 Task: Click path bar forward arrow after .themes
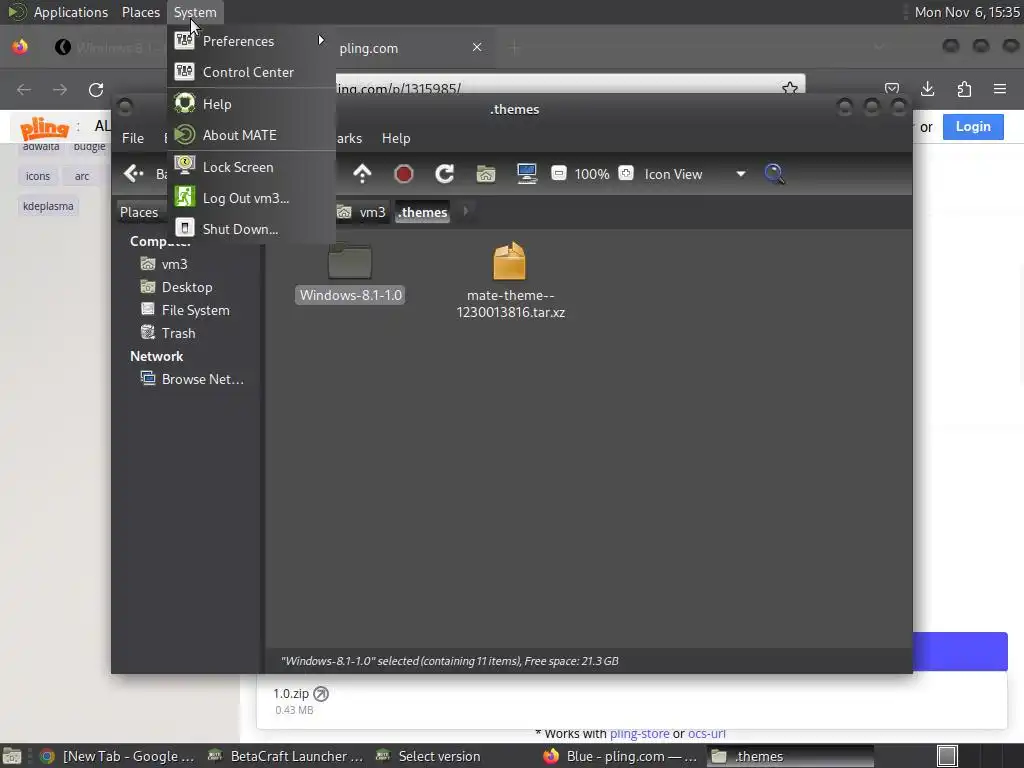pos(466,211)
